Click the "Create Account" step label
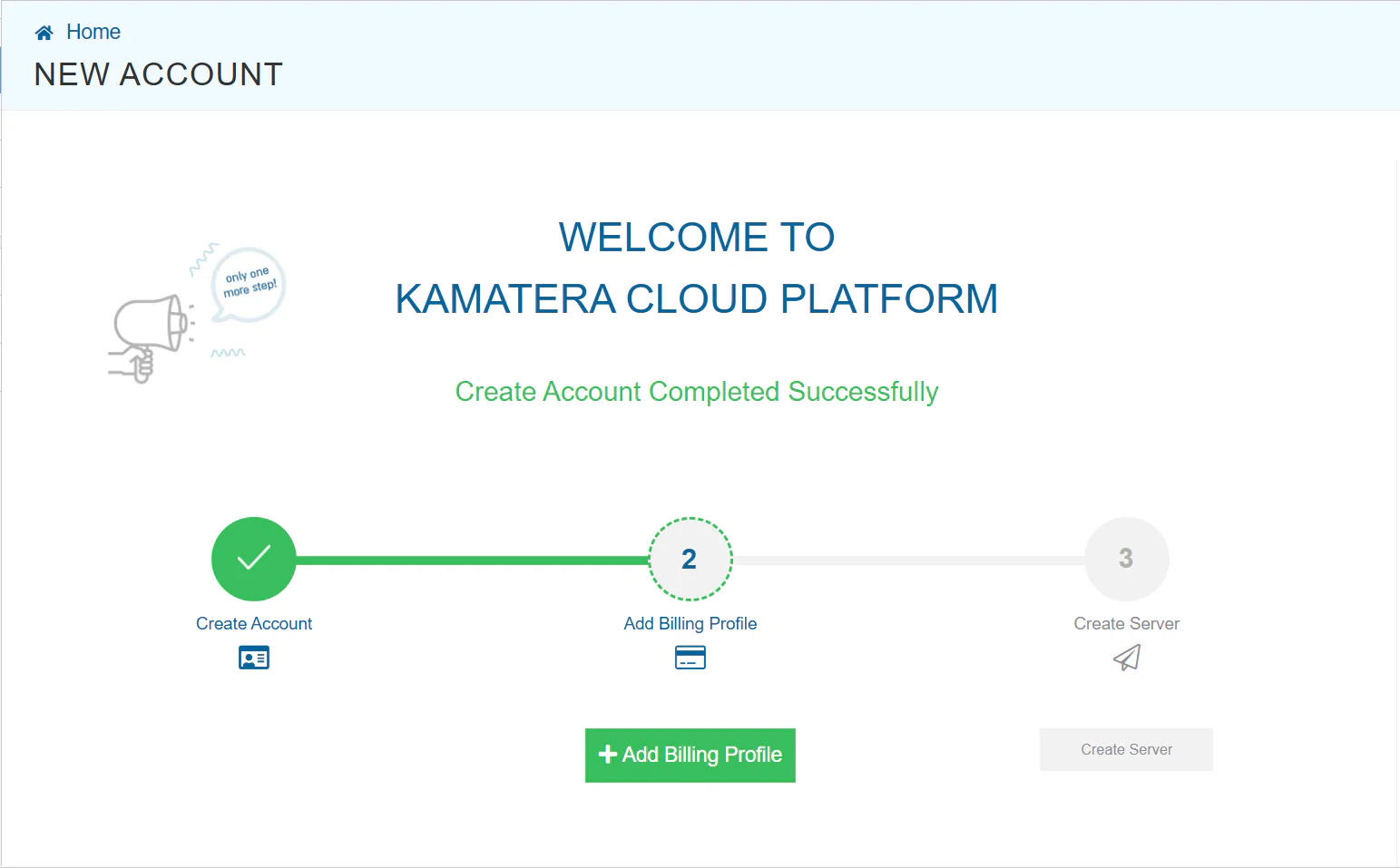The width and height of the screenshot is (1400, 868). [254, 624]
